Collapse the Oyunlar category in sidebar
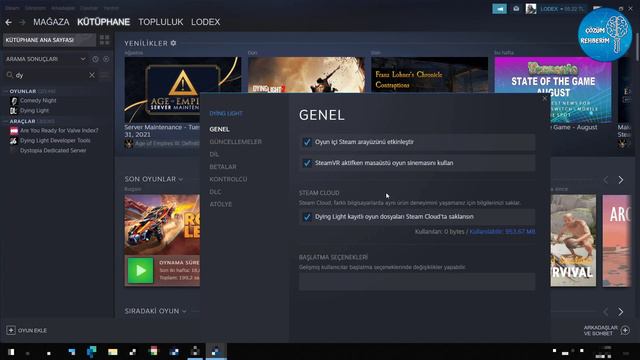The width and height of the screenshot is (640, 360). point(23,91)
